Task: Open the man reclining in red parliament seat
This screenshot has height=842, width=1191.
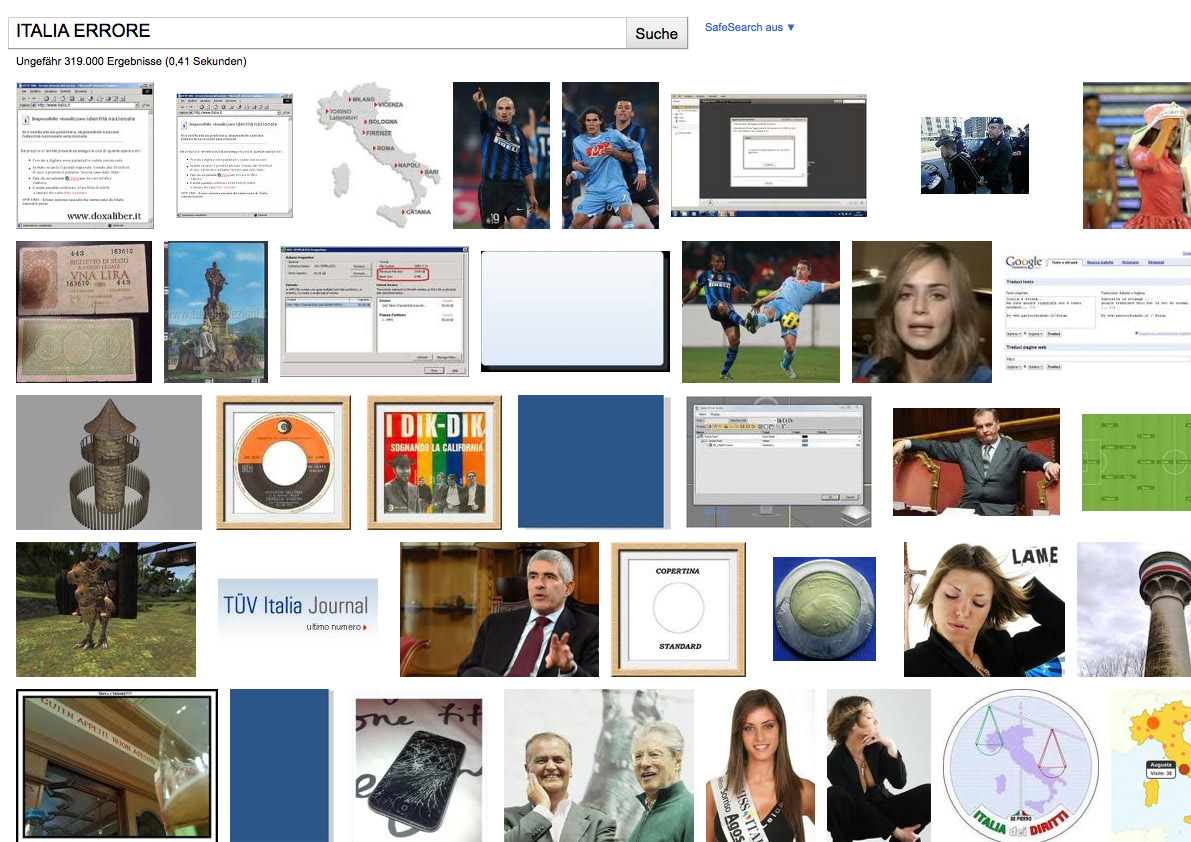Action: (x=976, y=462)
